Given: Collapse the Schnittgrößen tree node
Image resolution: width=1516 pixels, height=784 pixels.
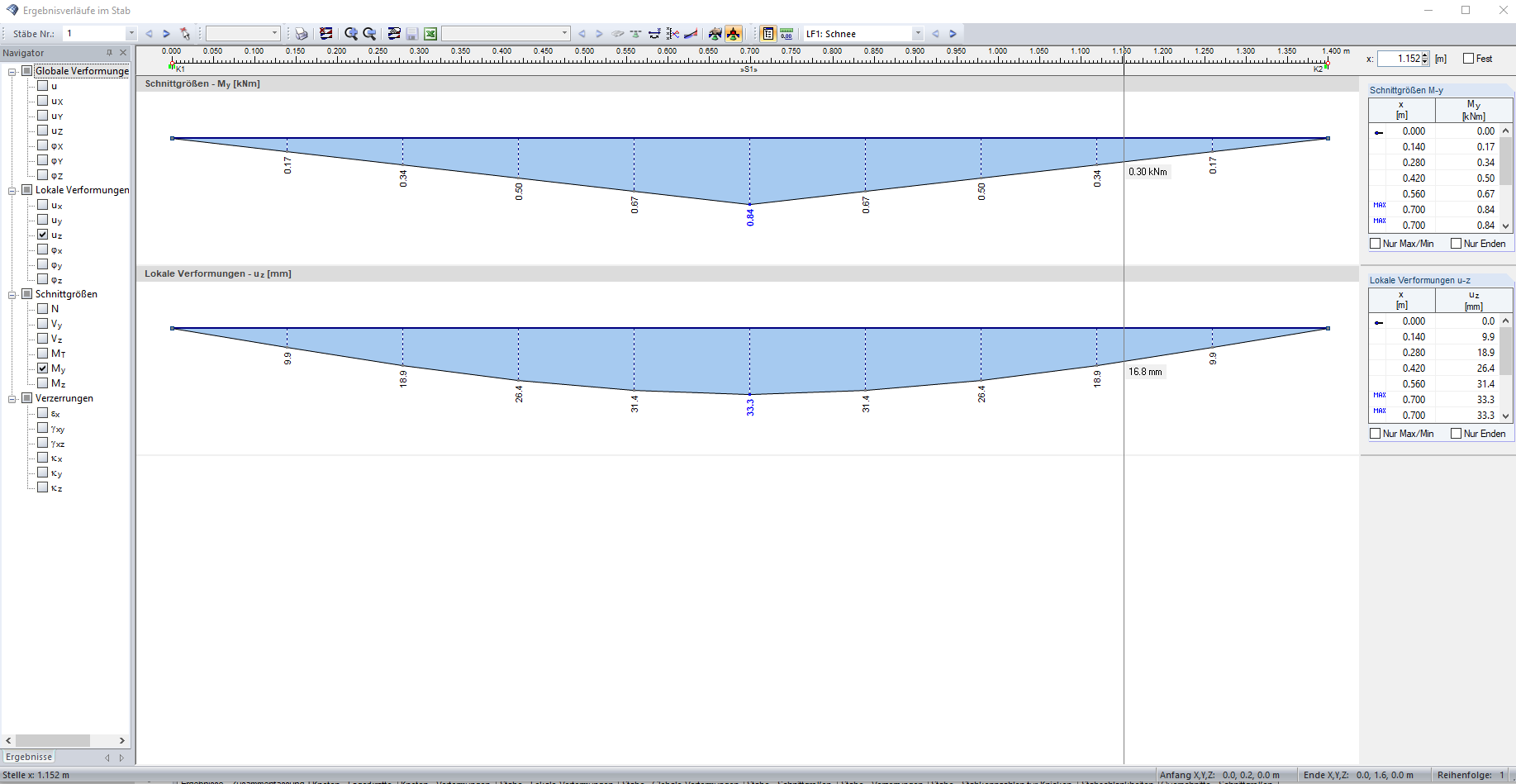Looking at the screenshot, I should click(12, 295).
